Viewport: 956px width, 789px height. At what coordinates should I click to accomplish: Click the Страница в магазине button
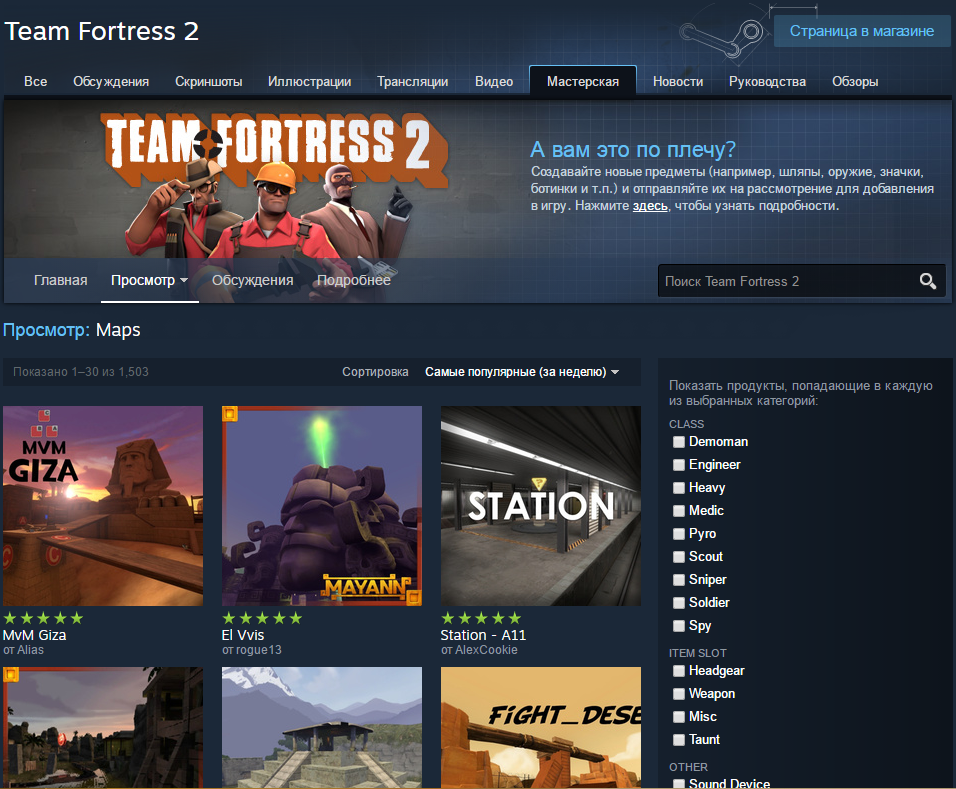click(x=861, y=31)
